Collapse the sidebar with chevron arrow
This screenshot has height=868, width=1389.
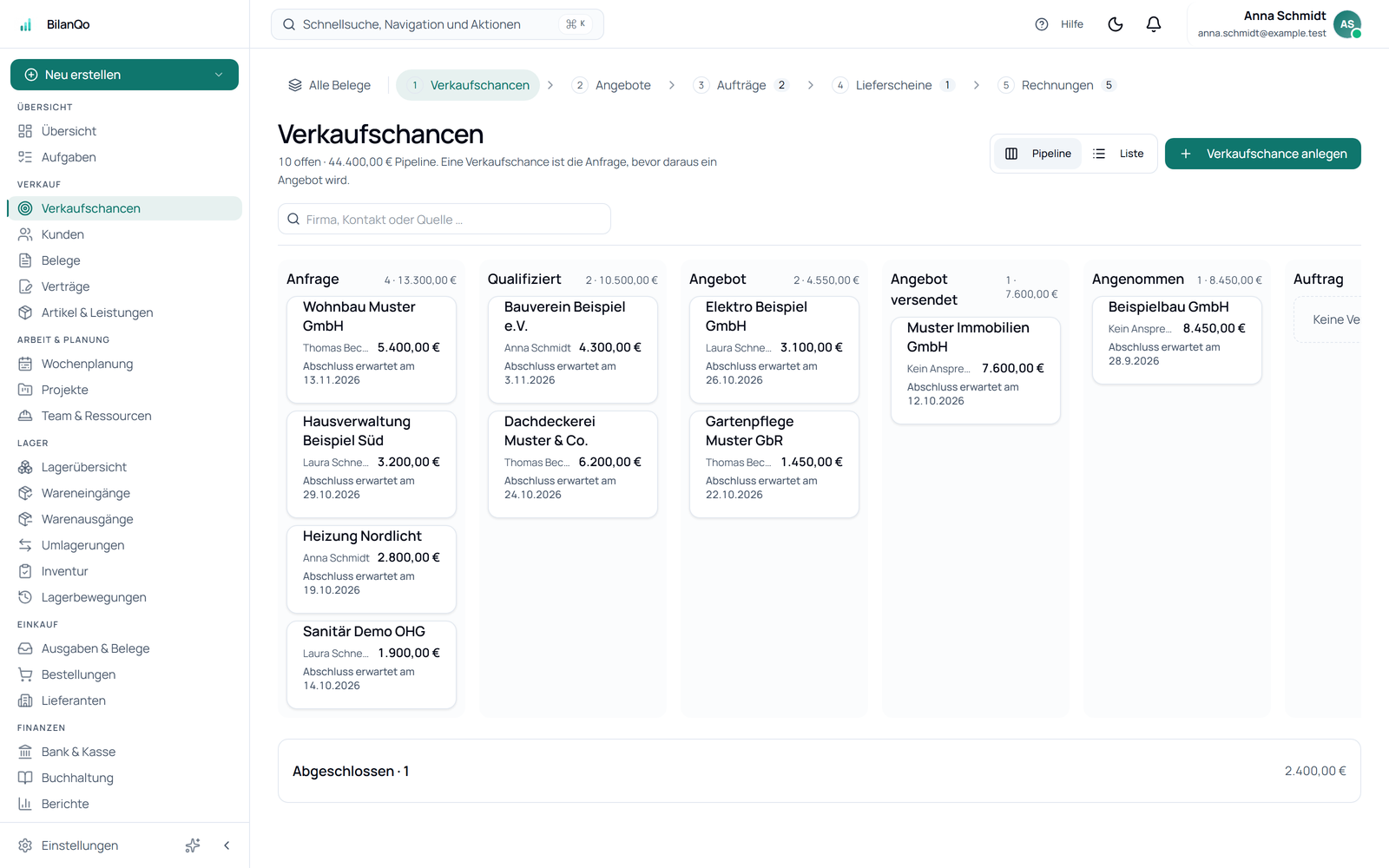tap(227, 845)
